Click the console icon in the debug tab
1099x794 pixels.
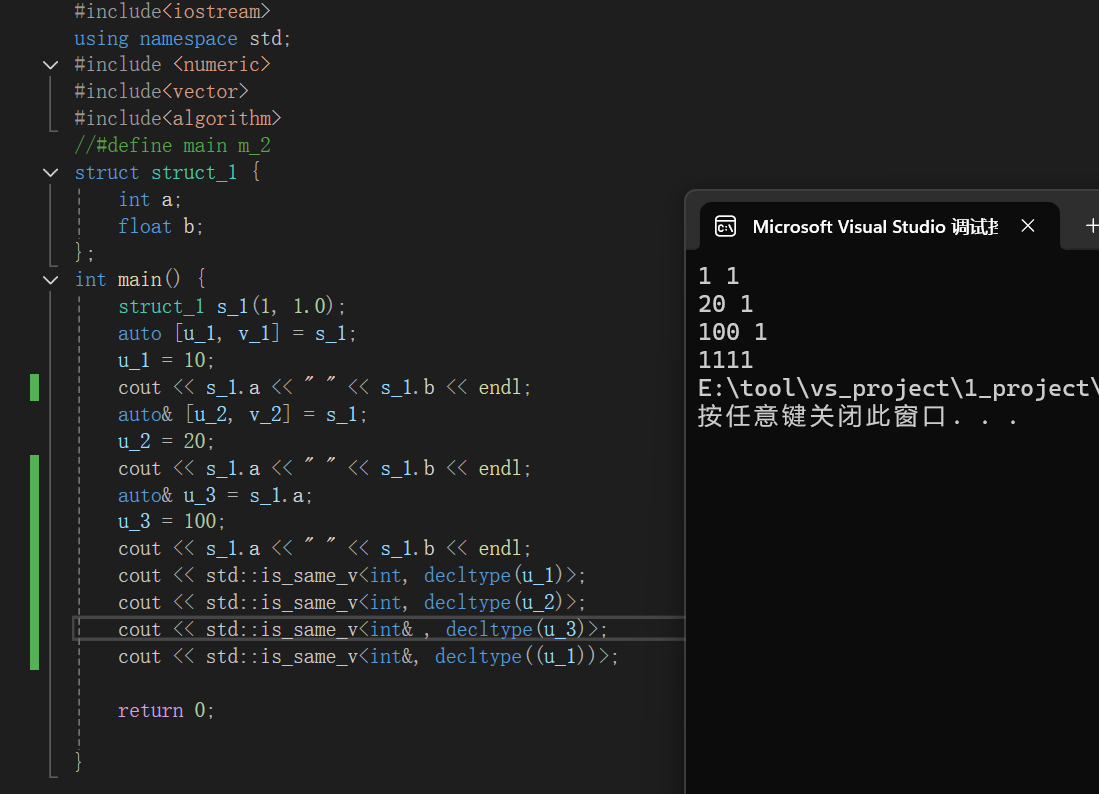coord(726,227)
